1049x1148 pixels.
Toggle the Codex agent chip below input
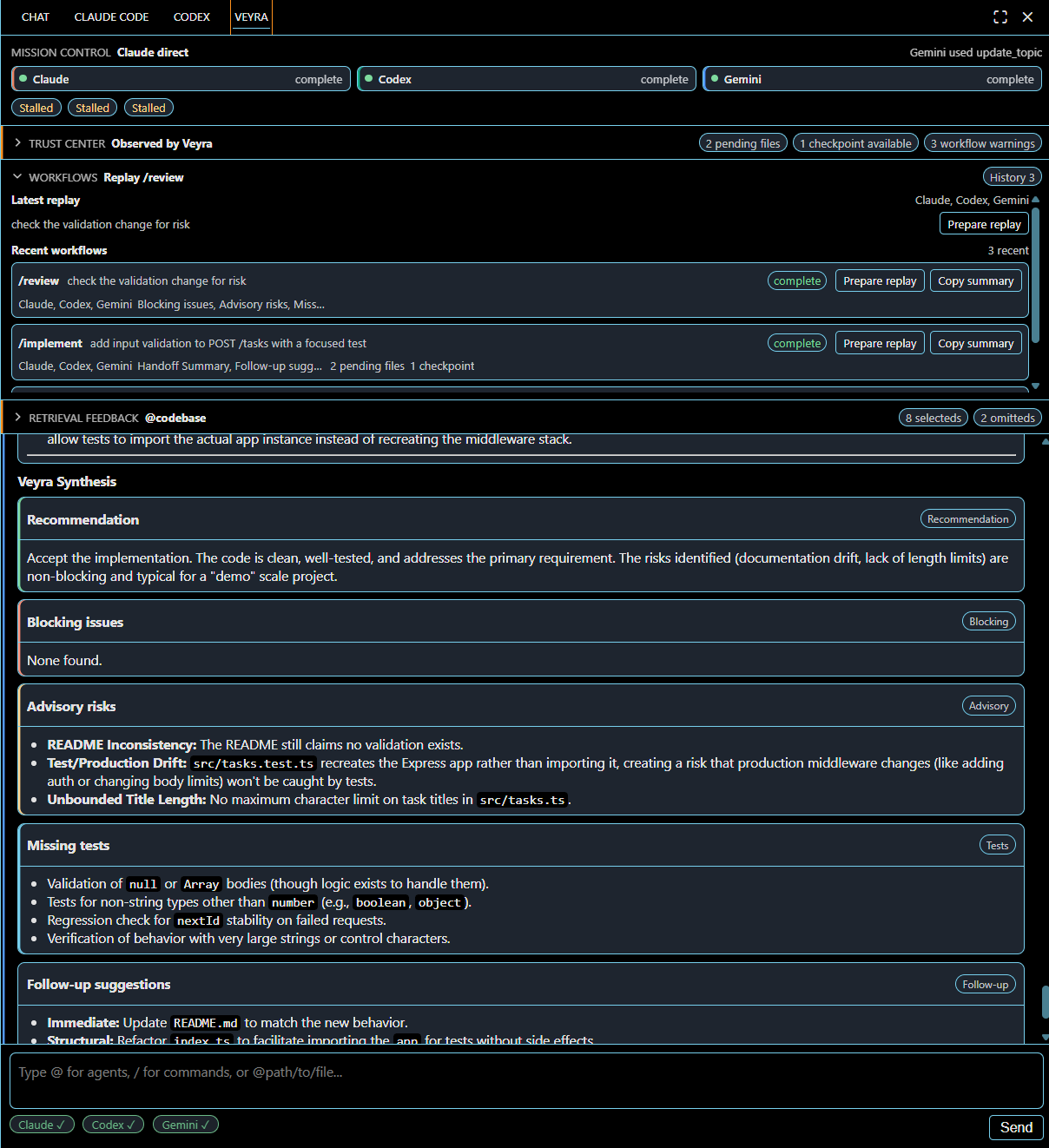click(x=114, y=1125)
